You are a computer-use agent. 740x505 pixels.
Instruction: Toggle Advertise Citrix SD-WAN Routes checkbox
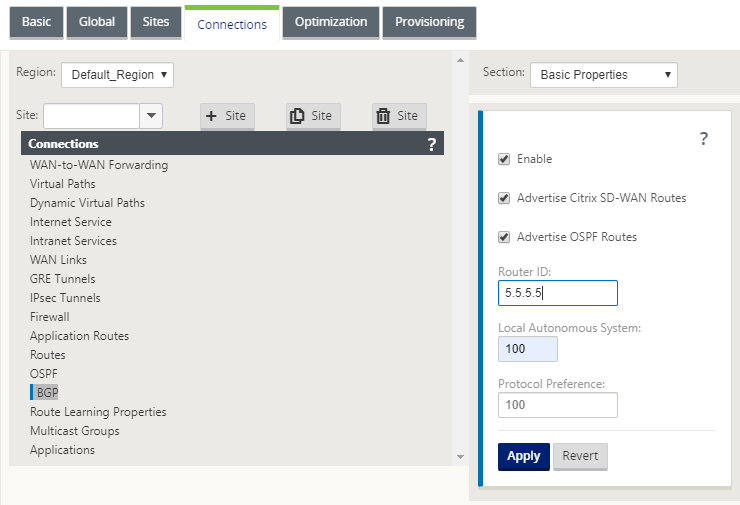pyautogui.click(x=504, y=198)
